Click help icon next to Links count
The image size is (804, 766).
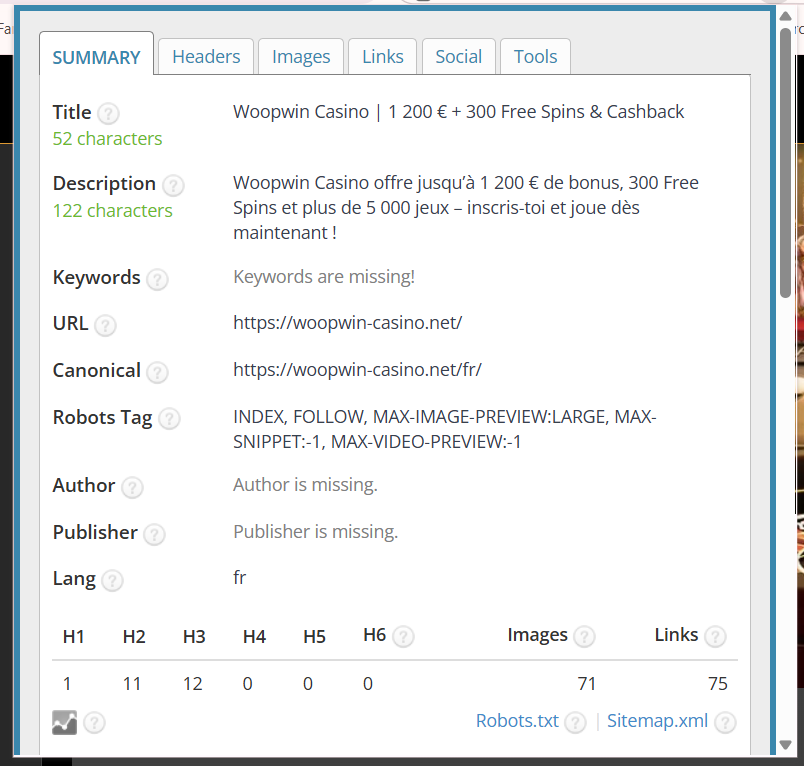click(715, 637)
